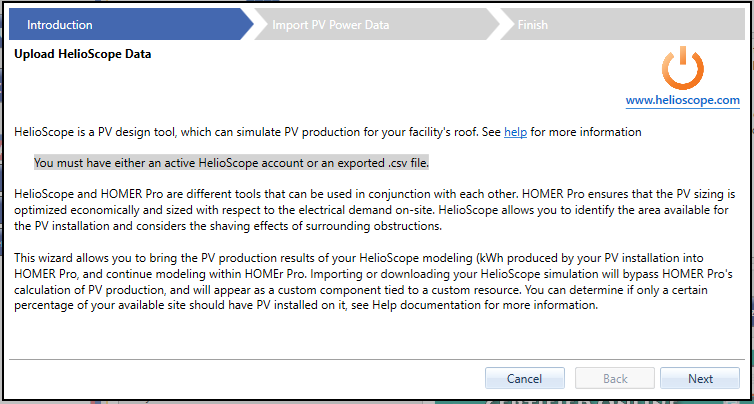Viewport: 754px width, 404px height.
Task: Click the Upload HelioScope Data heading
Action: click(x=83, y=53)
